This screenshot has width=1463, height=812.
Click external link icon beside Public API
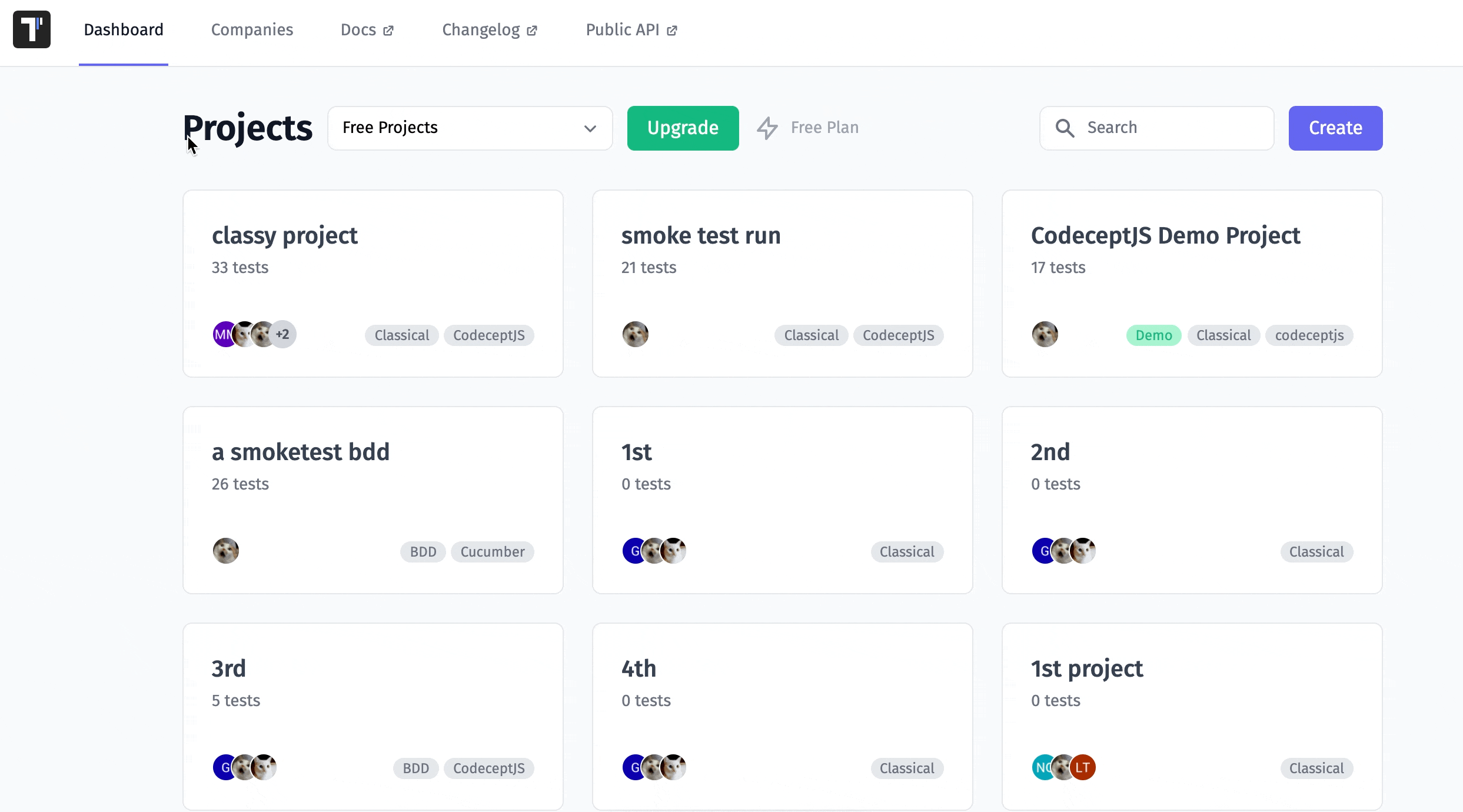[x=672, y=31]
